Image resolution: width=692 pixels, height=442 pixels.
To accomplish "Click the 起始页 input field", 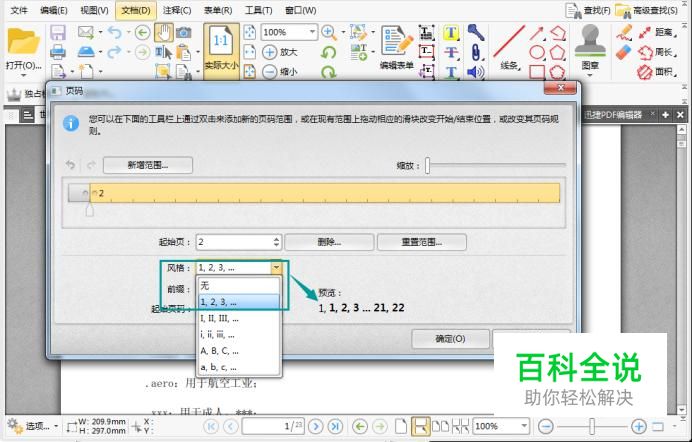I will pyautogui.click(x=238, y=242).
